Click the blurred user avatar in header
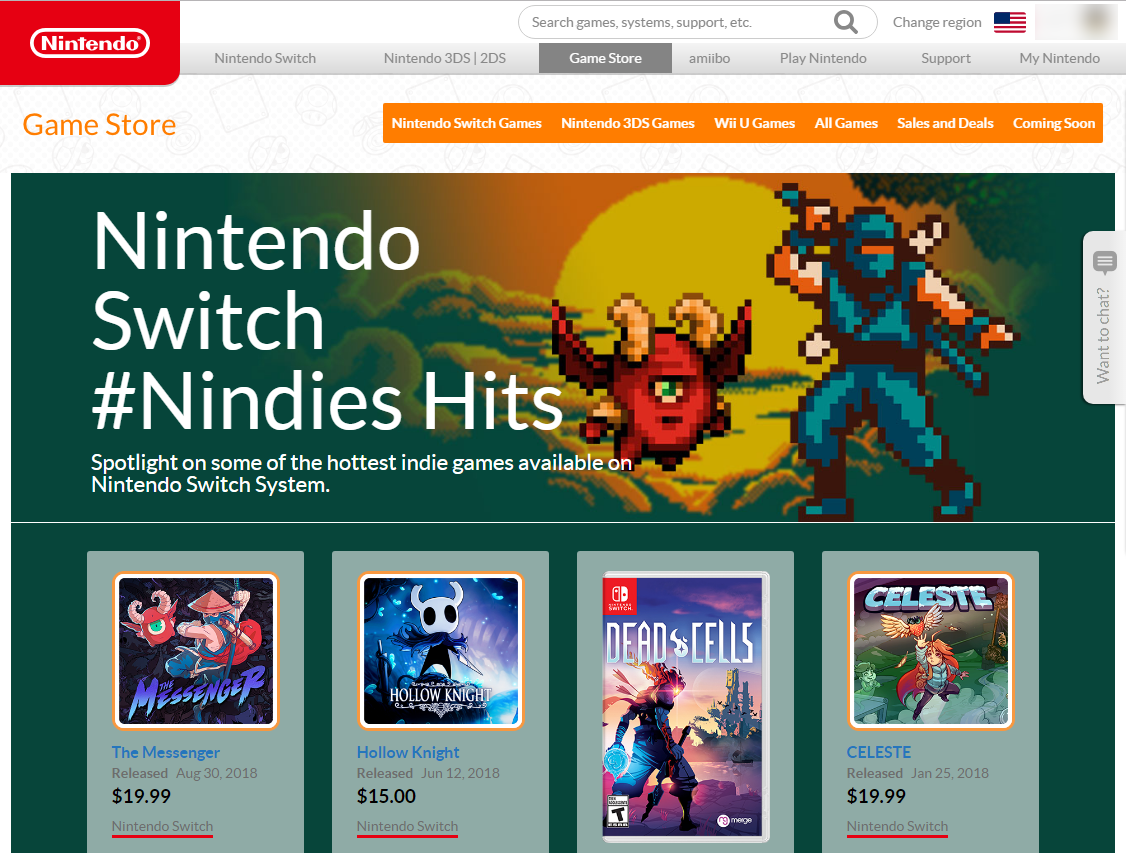1126x853 pixels. 1079,22
